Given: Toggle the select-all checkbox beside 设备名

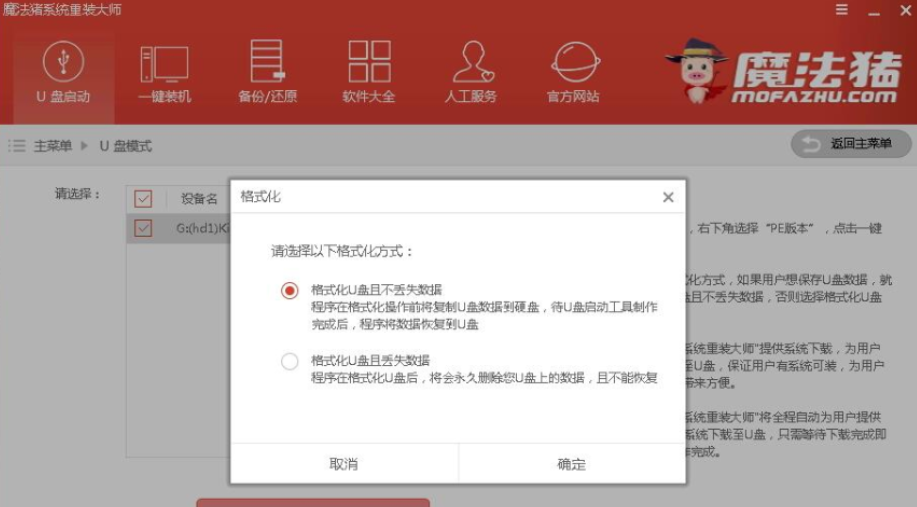Looking at the screenshot, I should [x=143, y=198].
